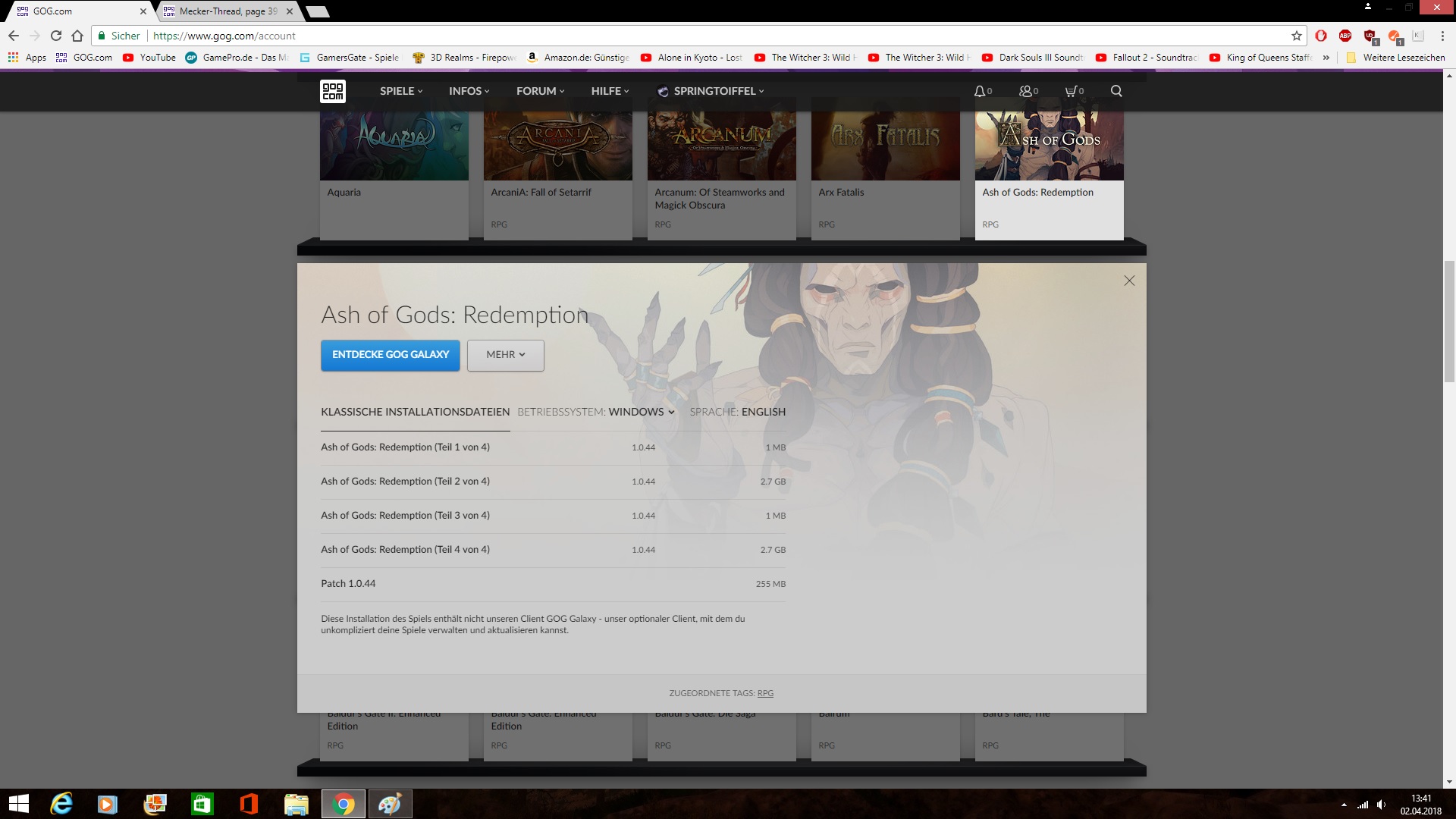Select the Arx Fatalis game cover
This screenshot has width=1456, height=819.
coord(886,146)
